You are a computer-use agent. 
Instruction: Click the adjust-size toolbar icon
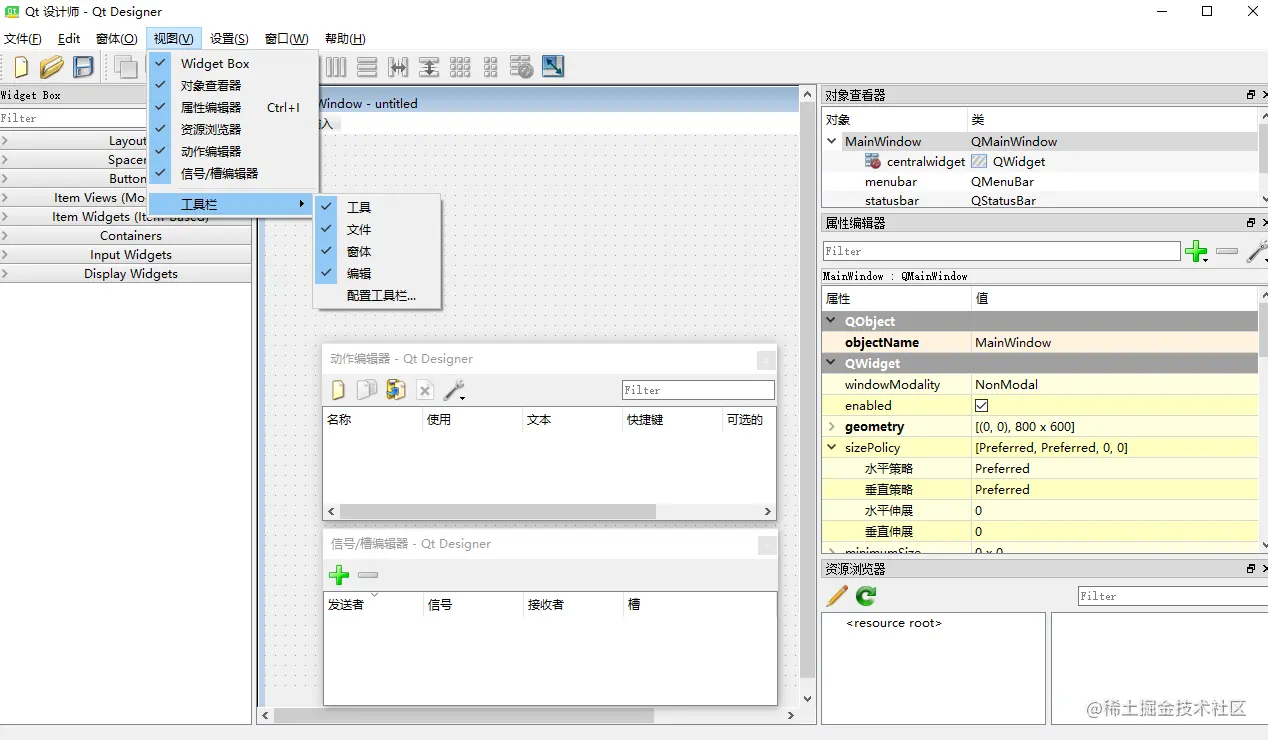tap(551, 67)
